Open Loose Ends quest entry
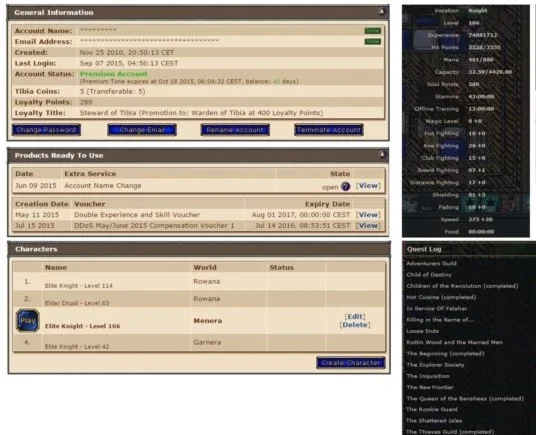Screen dimensions: 536x435 423,331
